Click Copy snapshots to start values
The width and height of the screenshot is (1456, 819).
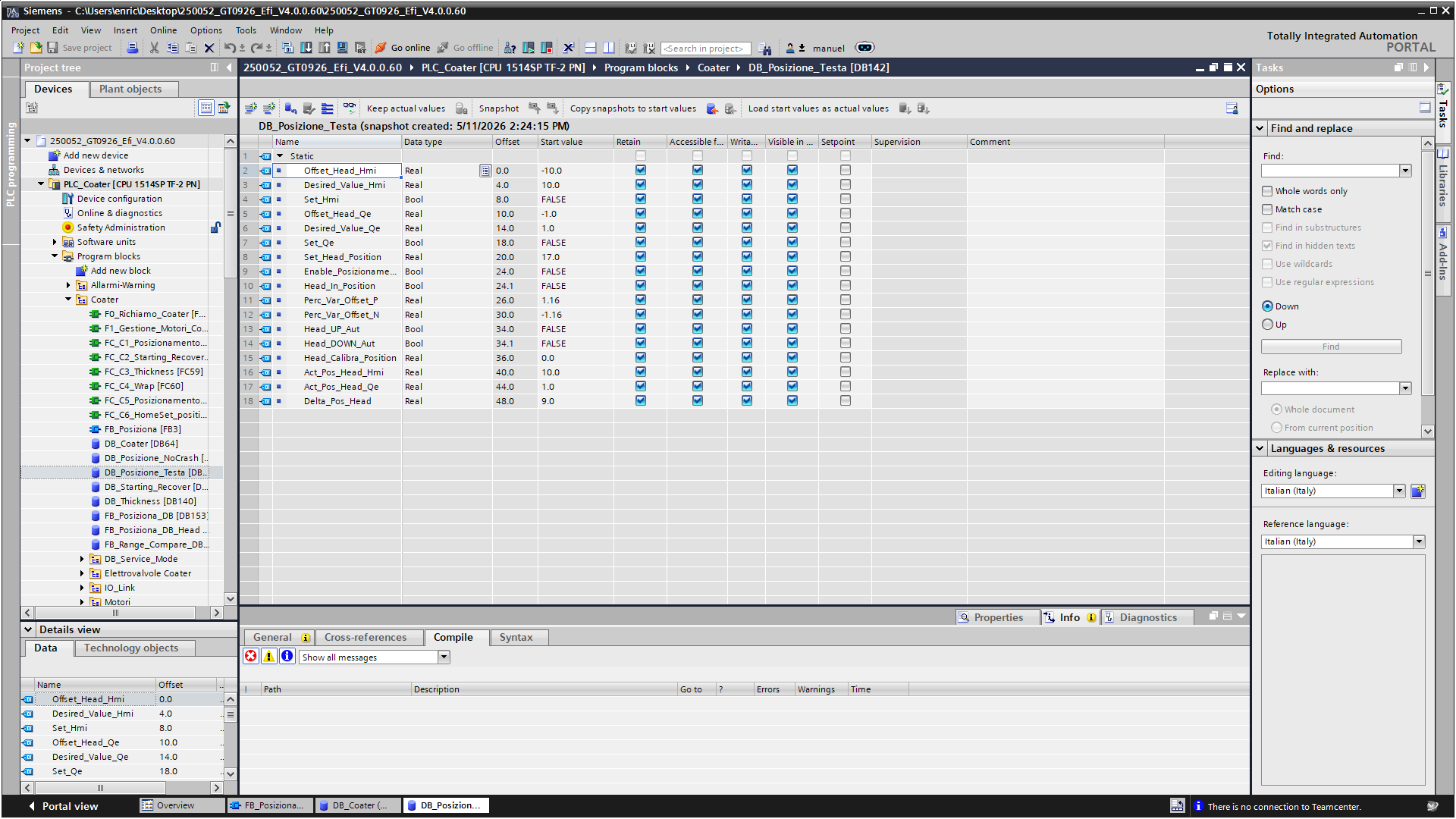click(632, 108)
